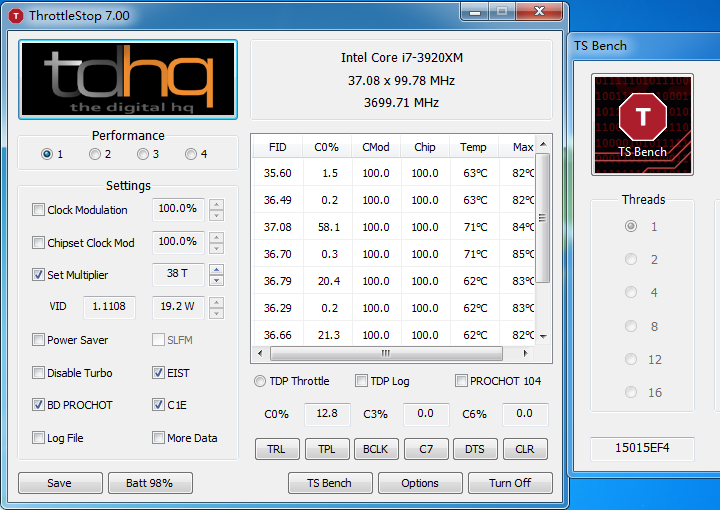Enable the Clock Modulation checkbox
Viewport: 720px width, 510px height.
[x=38, y=210]
